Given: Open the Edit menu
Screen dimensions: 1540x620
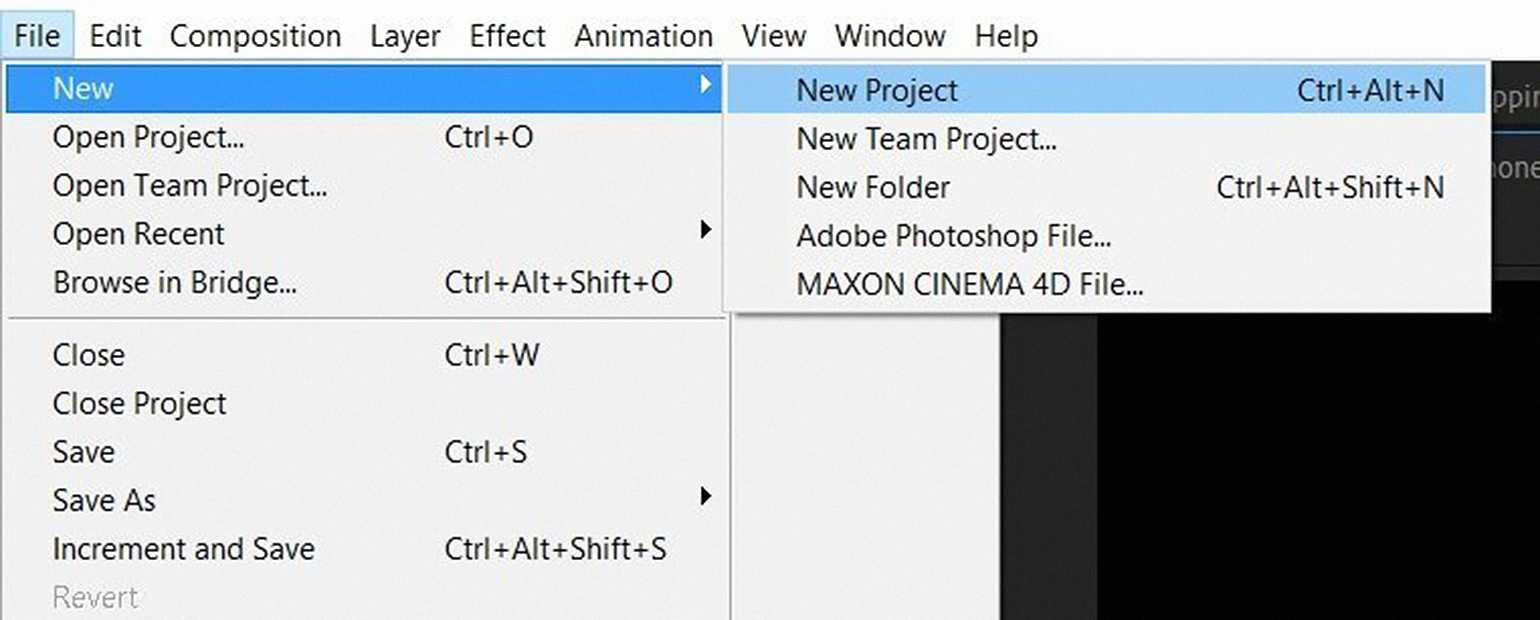Looking at the screenshot, I should 115,37.
